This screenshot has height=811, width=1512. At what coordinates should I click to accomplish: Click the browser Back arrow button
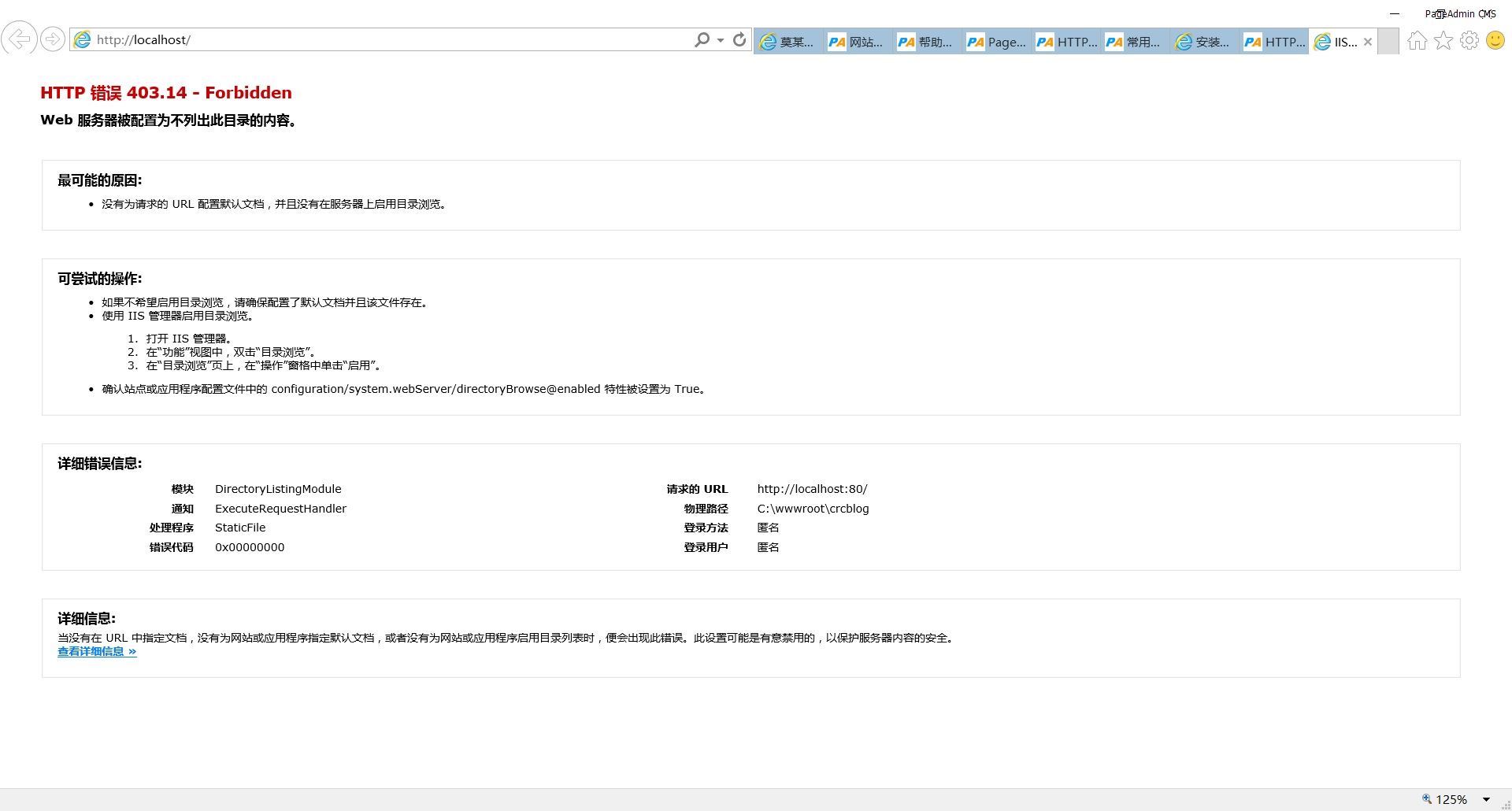pyautogui.click(x=19, y=39)
